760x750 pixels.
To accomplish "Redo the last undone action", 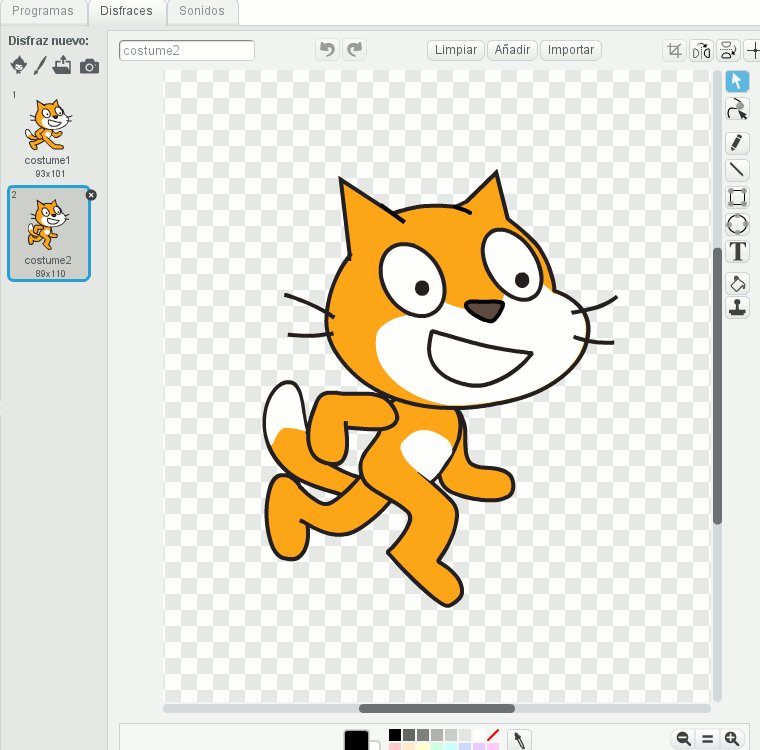I will point(354,49).
